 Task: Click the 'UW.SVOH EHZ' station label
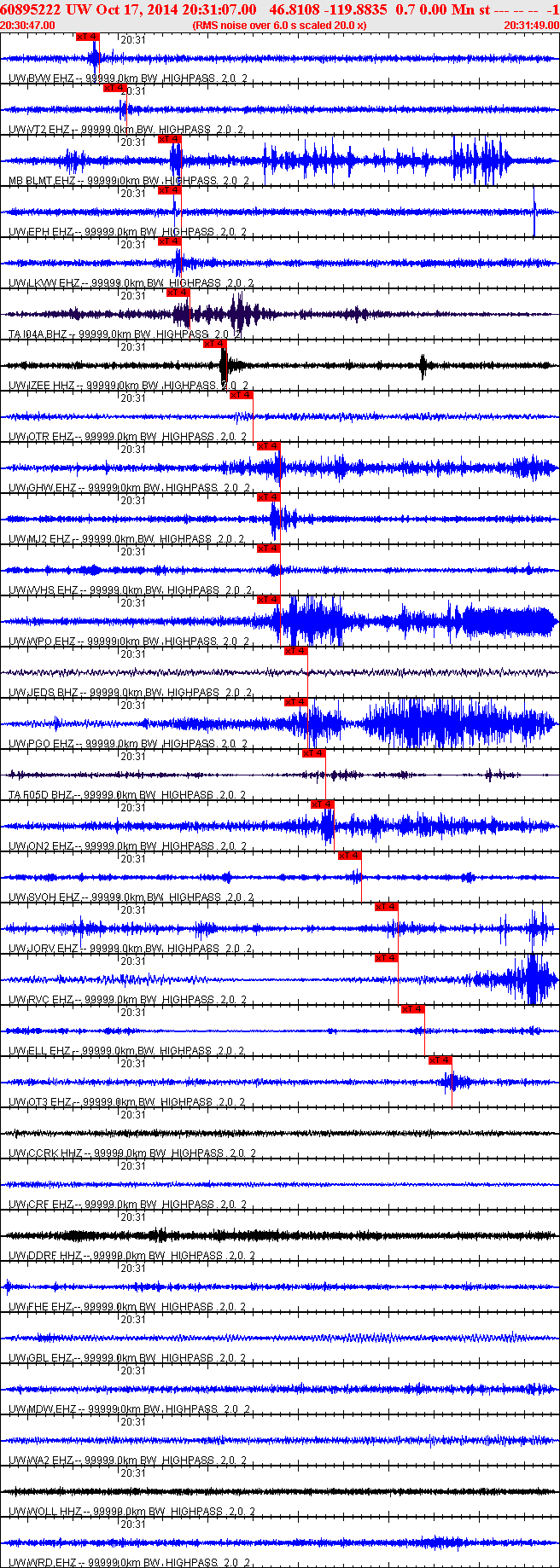point(44,897)
